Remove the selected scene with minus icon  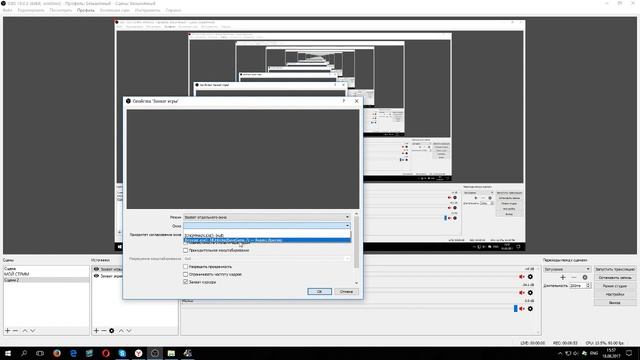pos(16,331)
